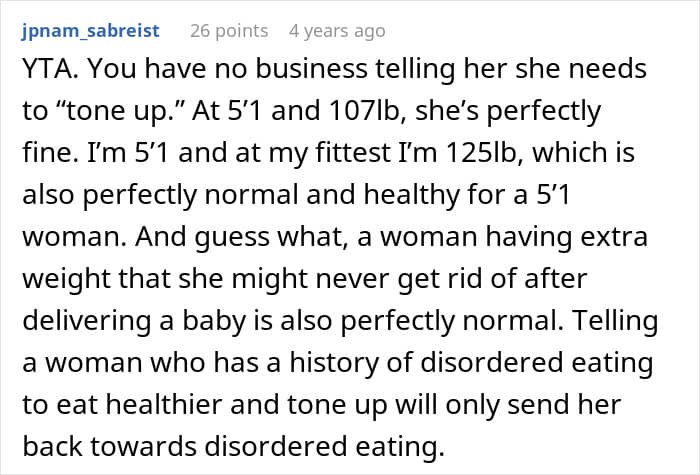Click the phrase "history of disordered eating"
The width and height of the screenshot is (700, 475).
pyautogui.click(x=471, y=362)
